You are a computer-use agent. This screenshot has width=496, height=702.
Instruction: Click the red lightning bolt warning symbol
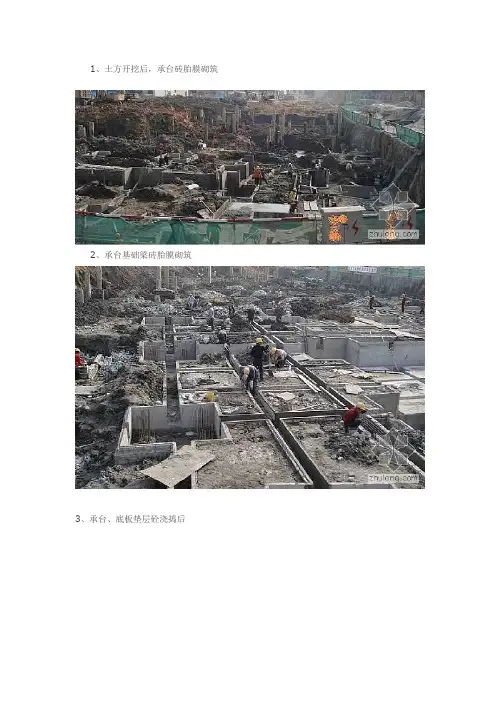point(355,227)
